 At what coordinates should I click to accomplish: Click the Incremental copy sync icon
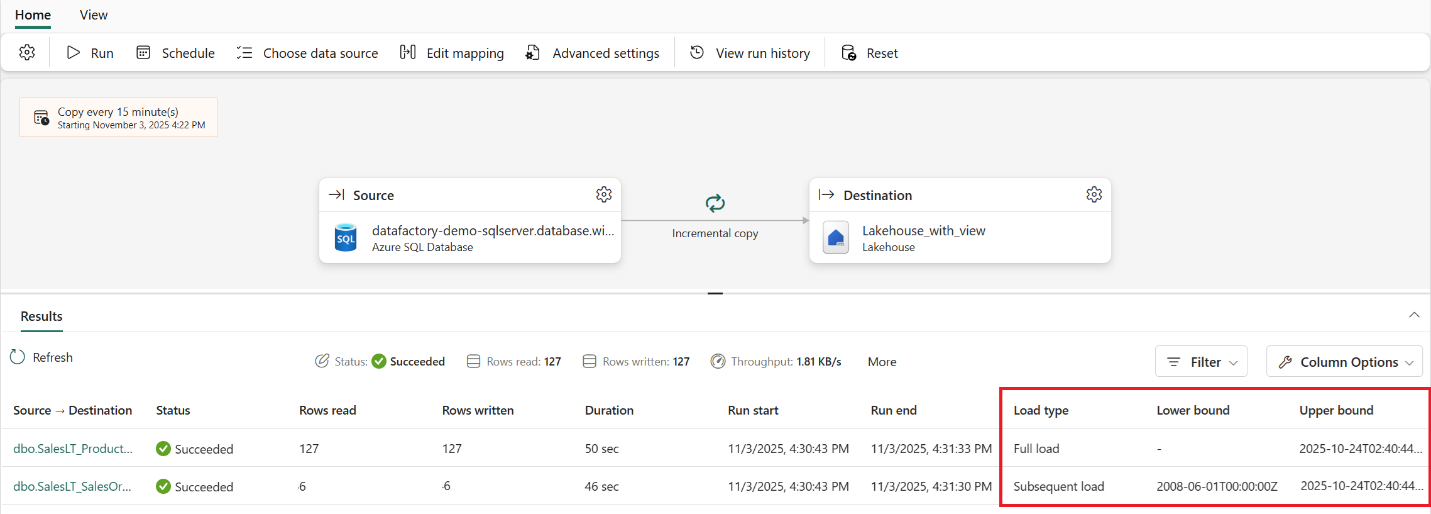point(715,204)
